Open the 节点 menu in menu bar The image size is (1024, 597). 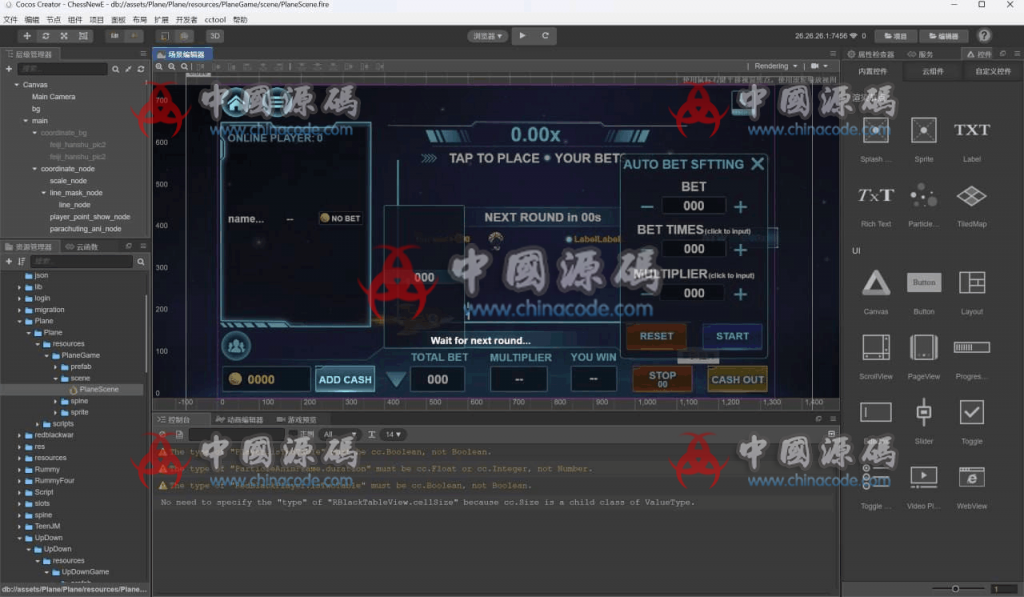54,19
